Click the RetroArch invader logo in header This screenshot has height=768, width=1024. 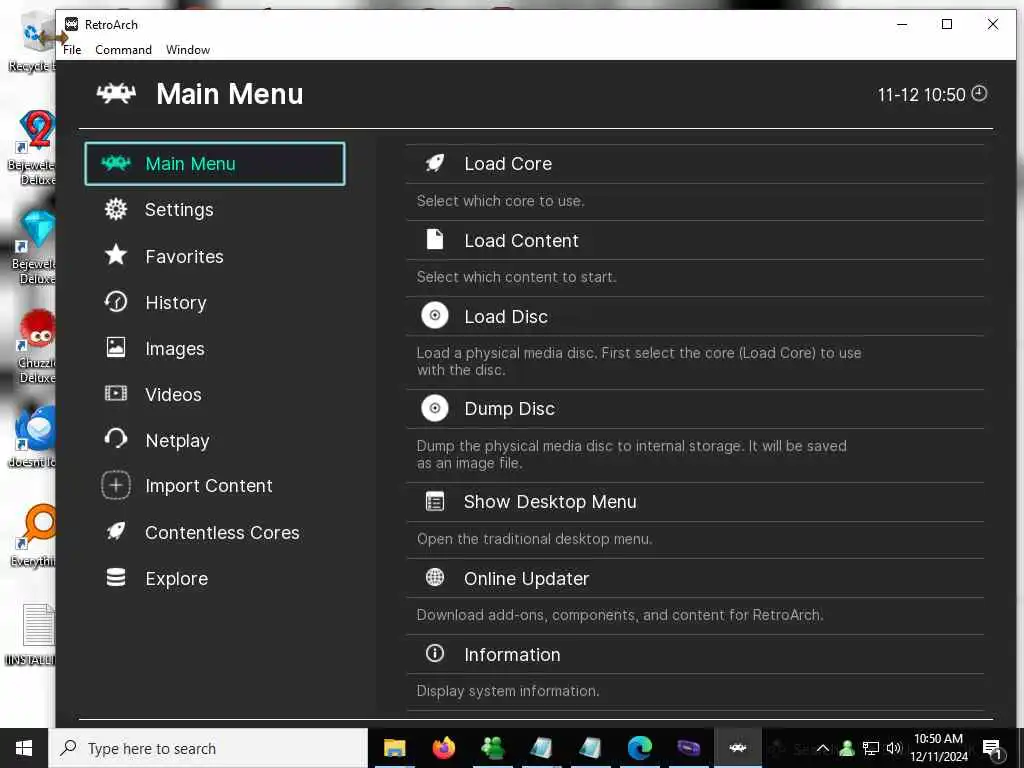(x=116, y=93)
